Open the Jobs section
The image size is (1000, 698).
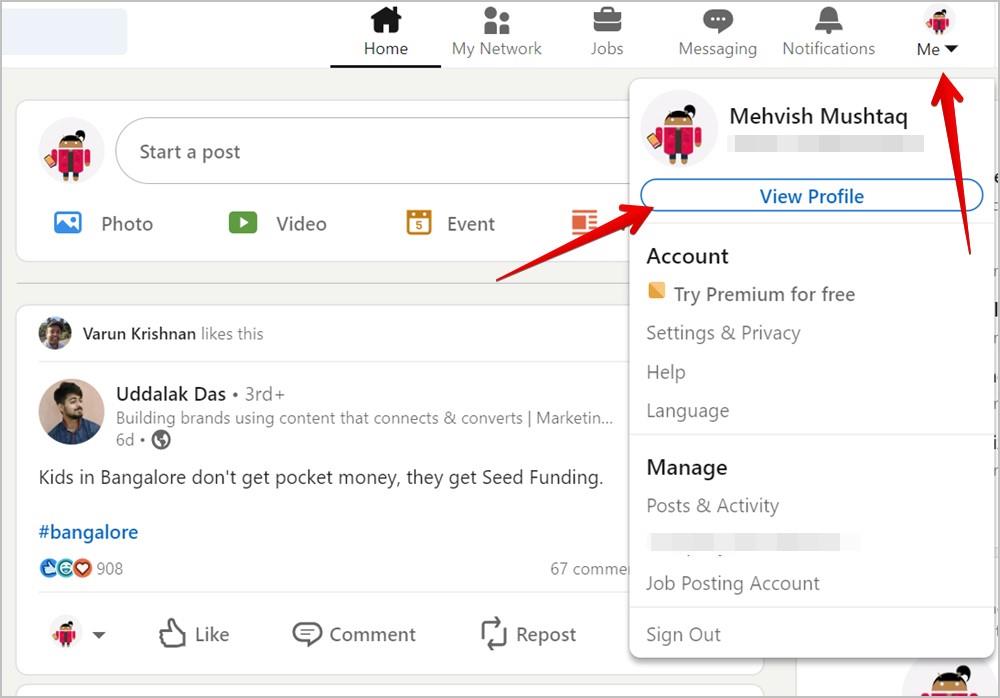pyautogui.click(x=607, y=33)
